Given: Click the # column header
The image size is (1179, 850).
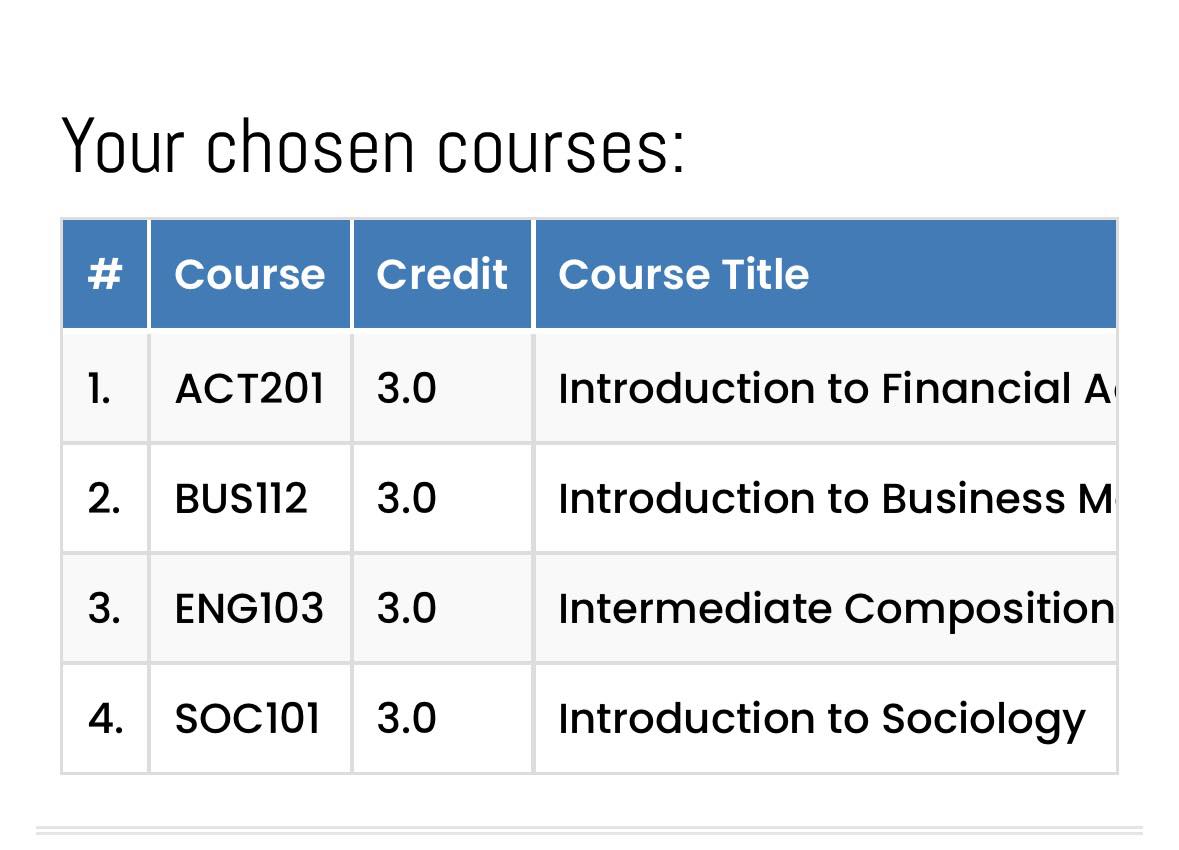Looking at the screenshot, I should pos(105,274).
